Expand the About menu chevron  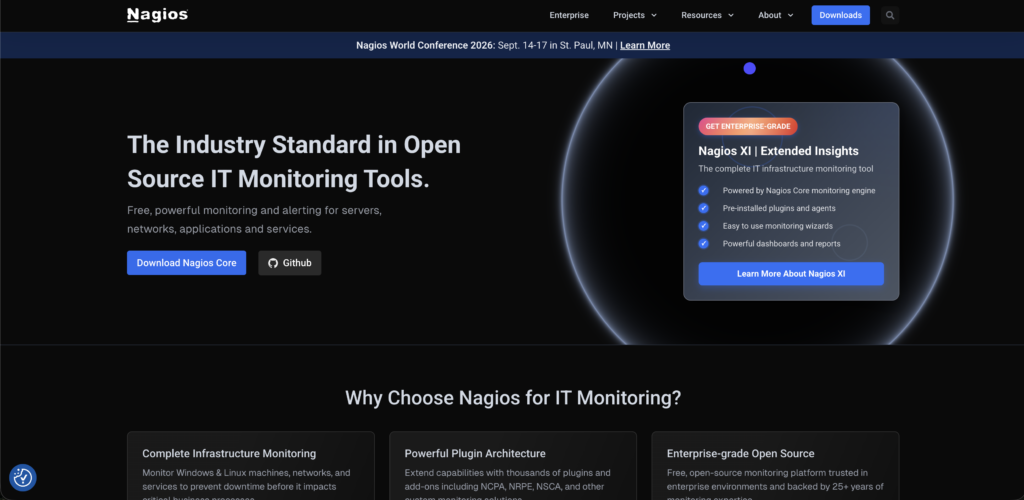point(790,16)
